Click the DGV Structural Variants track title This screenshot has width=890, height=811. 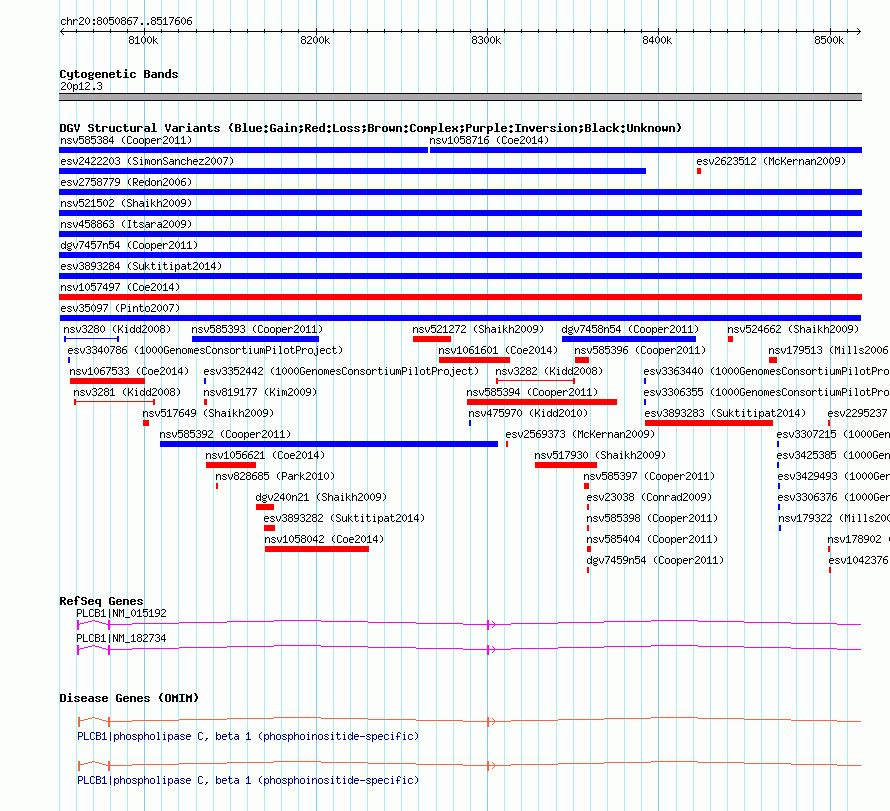tap(371, 128)
